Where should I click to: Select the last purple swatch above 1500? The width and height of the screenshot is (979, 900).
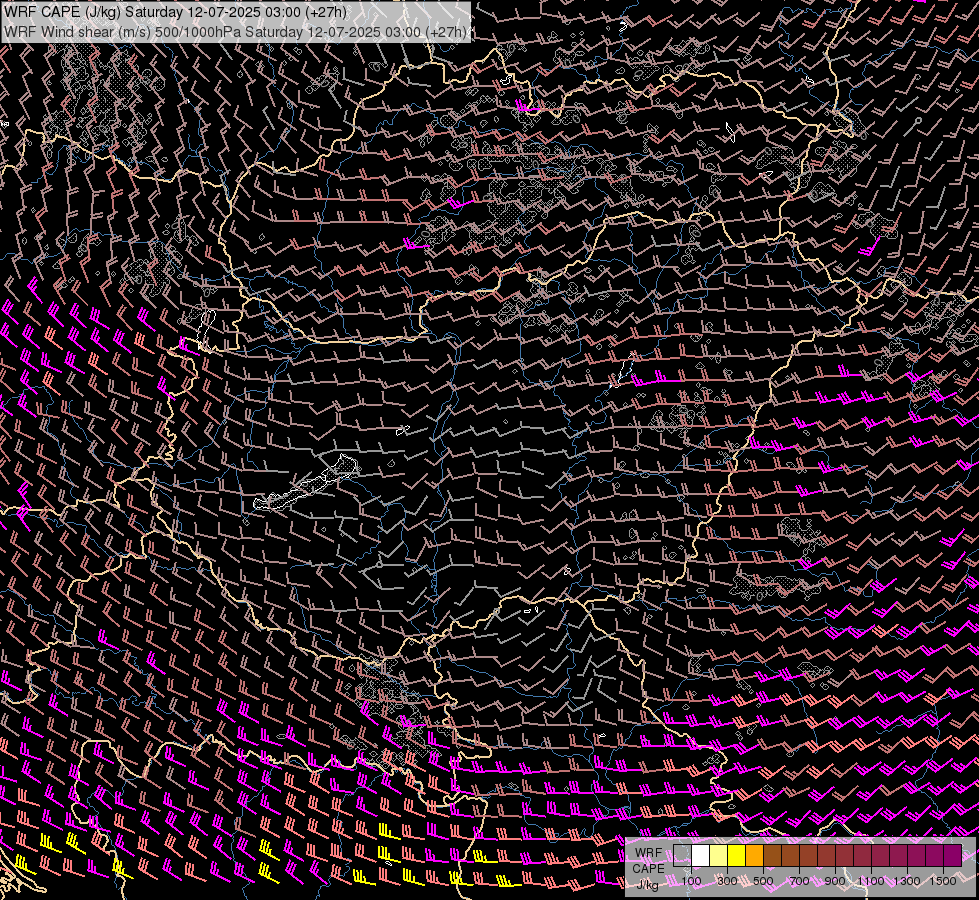point(953,855)
